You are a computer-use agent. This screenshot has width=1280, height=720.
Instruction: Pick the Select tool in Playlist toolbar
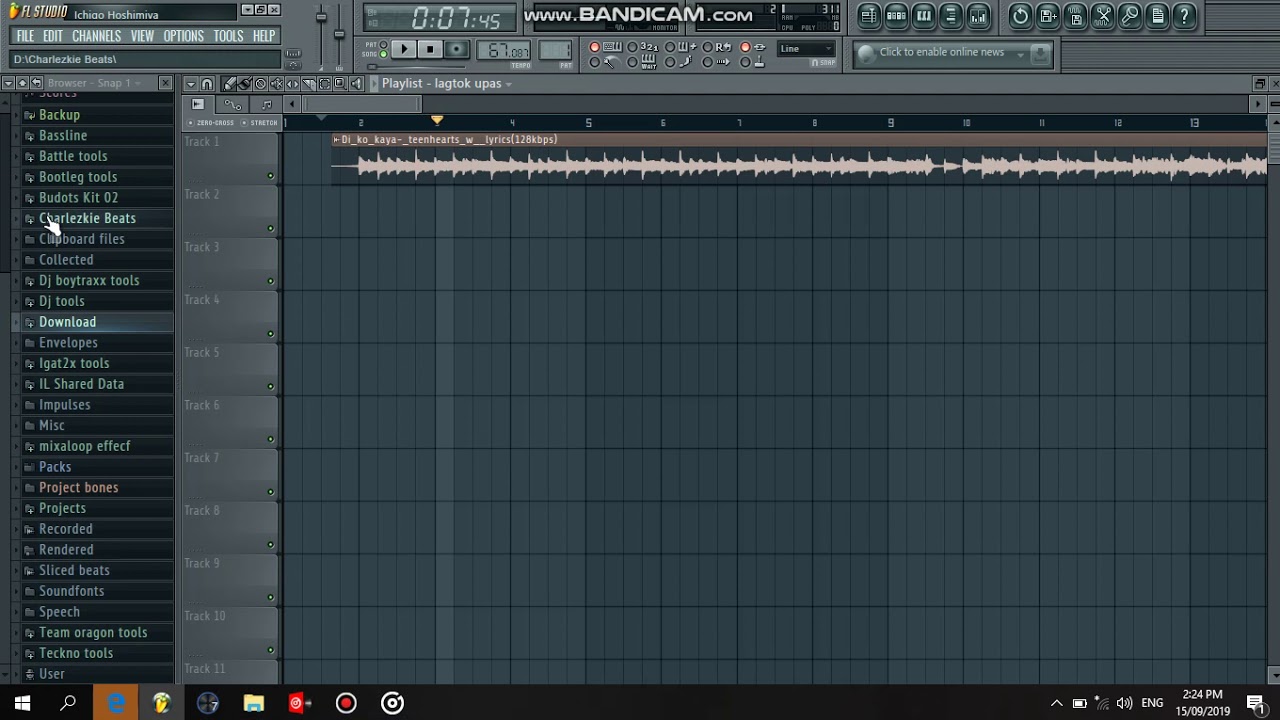pyautogui.click(x=324, y=83)
